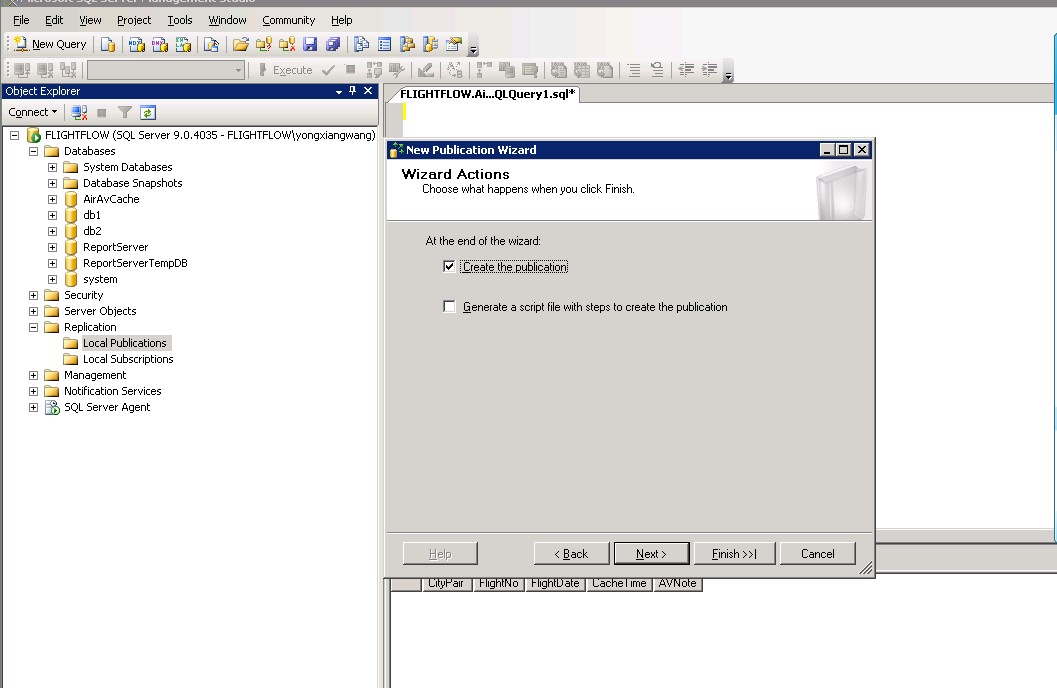Uncheck the Create the publication checkbox

[449, 267]
